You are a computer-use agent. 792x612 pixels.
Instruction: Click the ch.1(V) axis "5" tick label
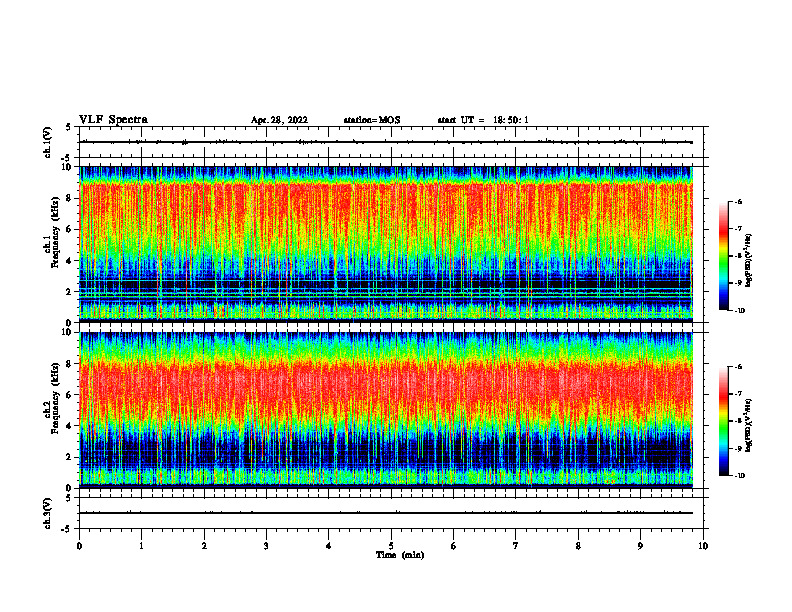click(x=68, y=127)
